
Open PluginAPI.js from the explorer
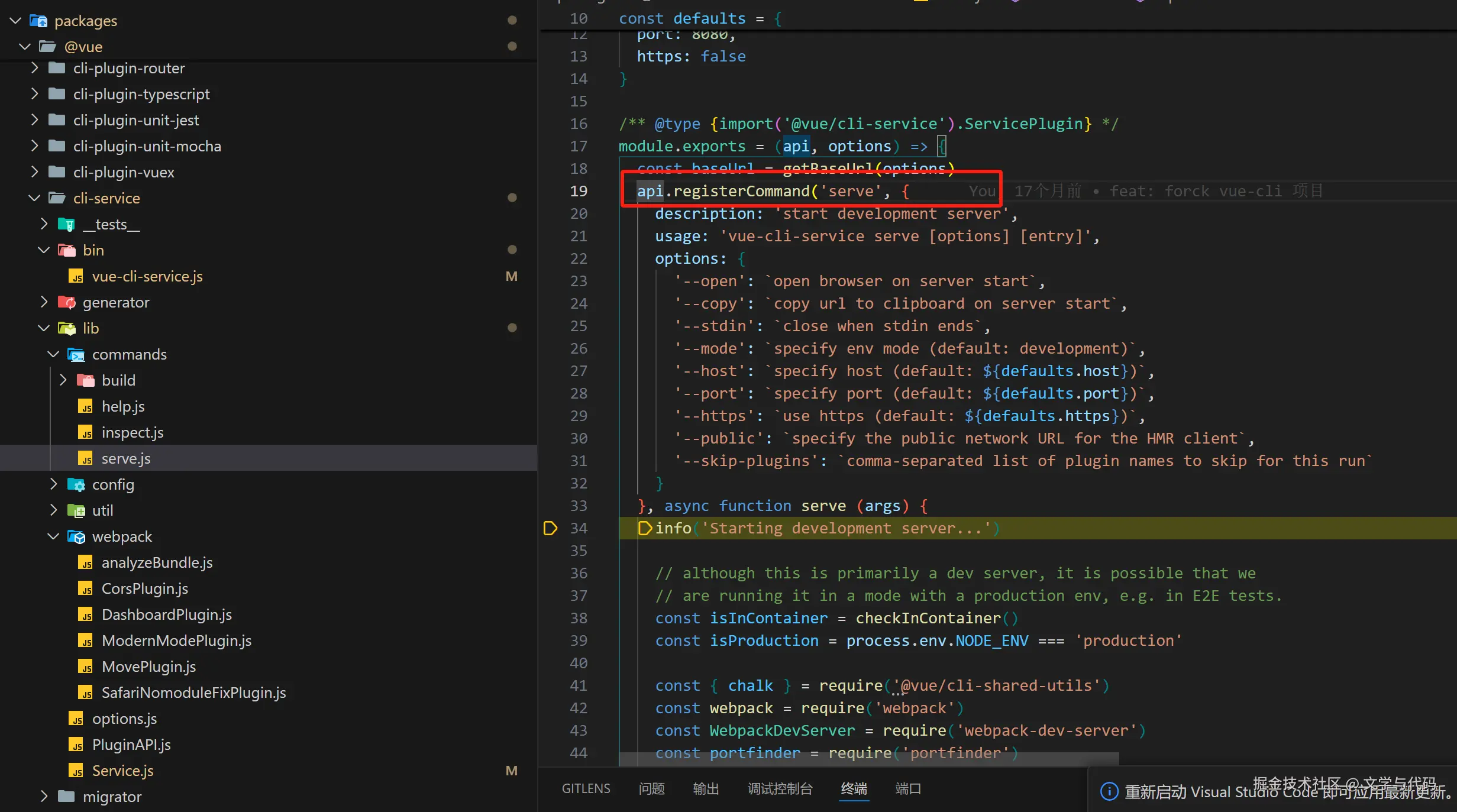pyautogui.click(x=131, y=745)
